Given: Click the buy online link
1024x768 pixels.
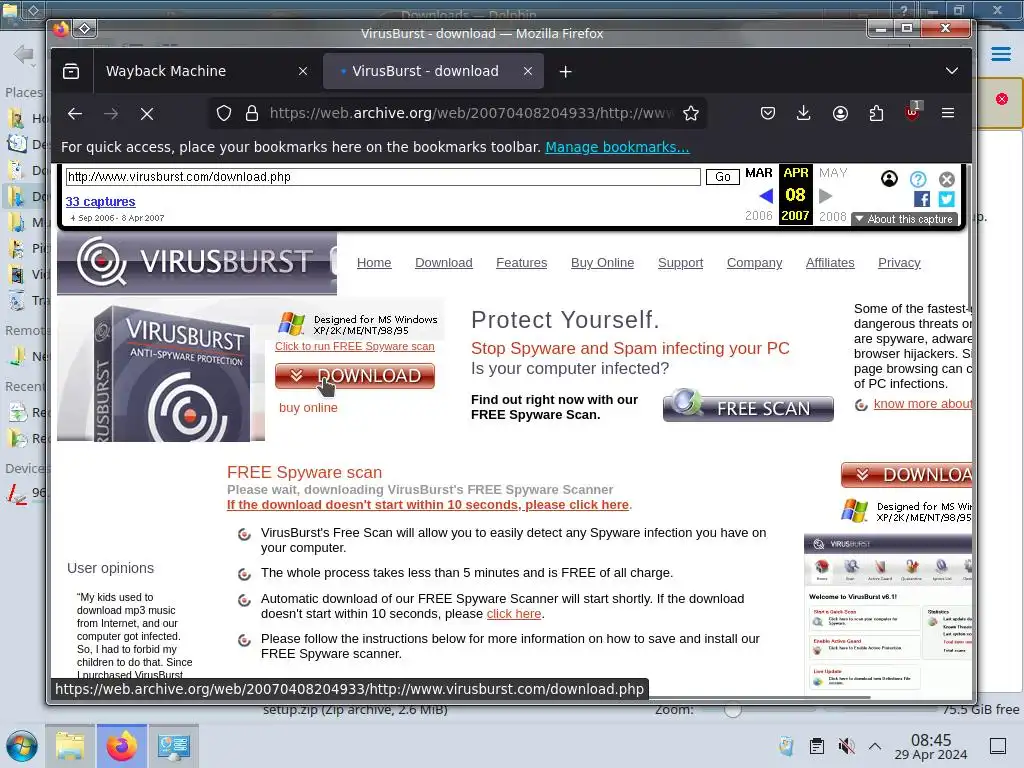Looking at the screenshot, I should pos(308,408).
